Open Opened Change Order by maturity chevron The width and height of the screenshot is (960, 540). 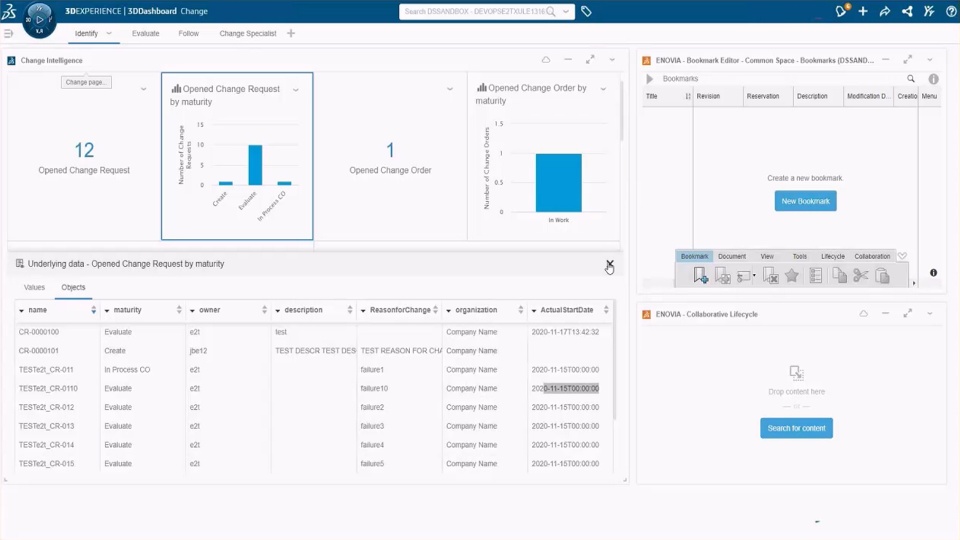pos(603,89)
